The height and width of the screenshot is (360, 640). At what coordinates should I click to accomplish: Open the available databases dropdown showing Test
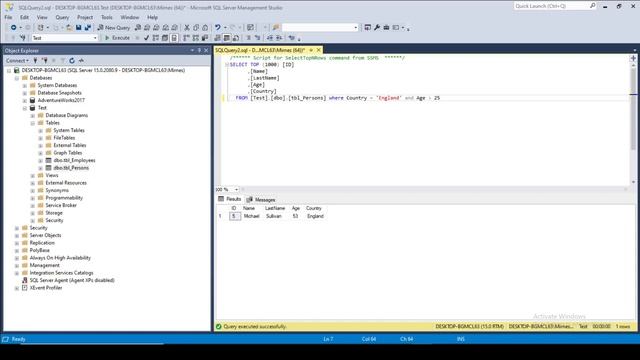tap(64, 38)
